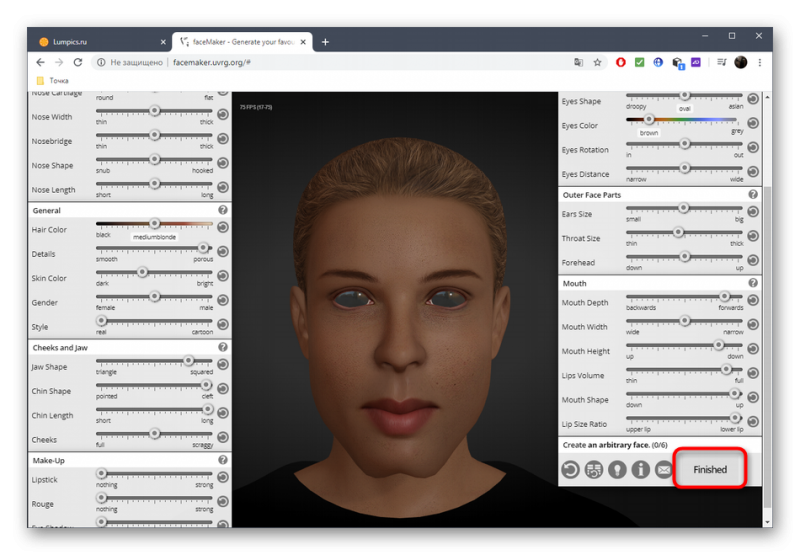The image size is (800, 555).
Task: Open help for Cheeks and Jaw section
Action: [x=223, y=347]
